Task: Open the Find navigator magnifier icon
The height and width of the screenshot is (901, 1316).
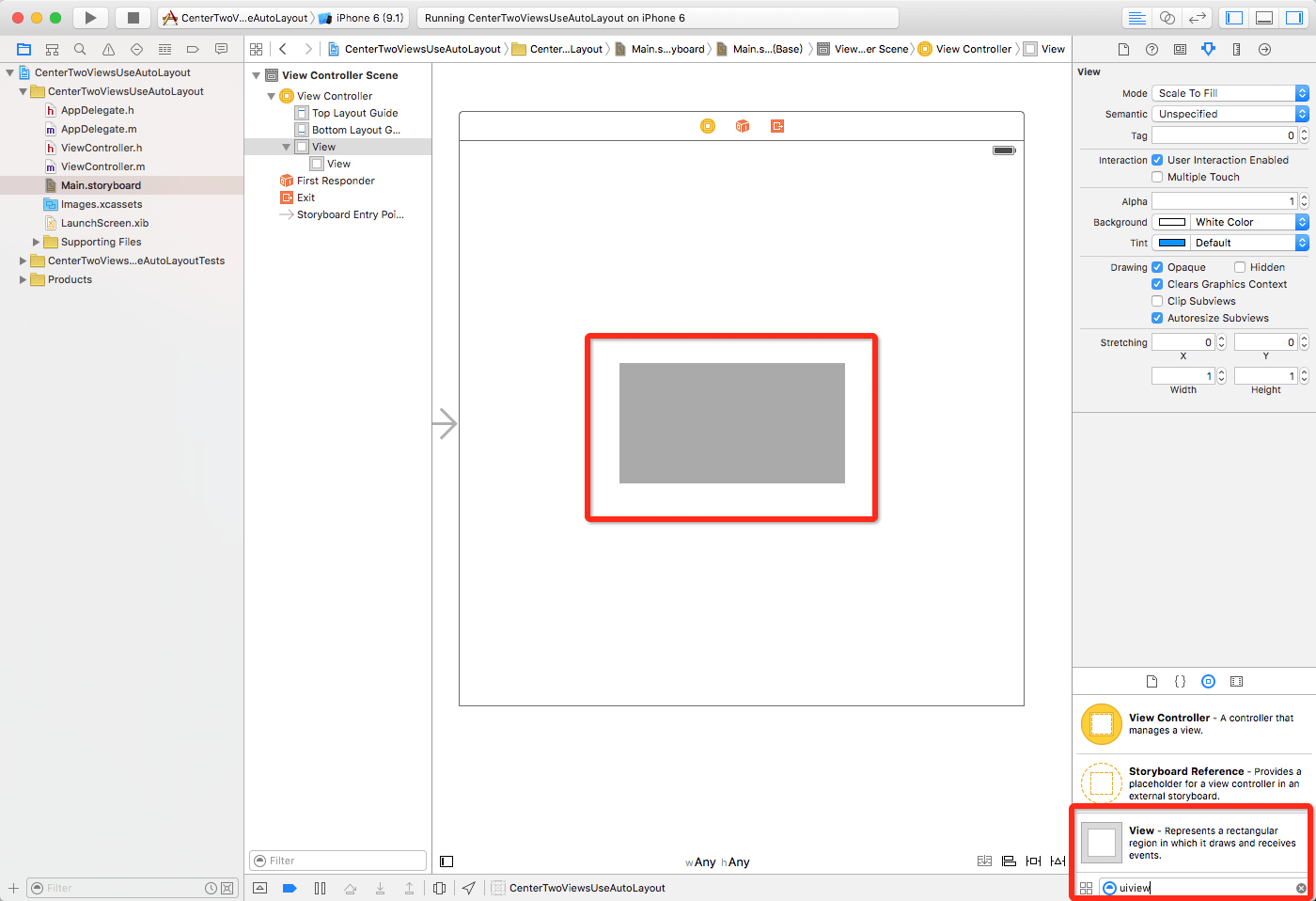Action: point(81,49)
